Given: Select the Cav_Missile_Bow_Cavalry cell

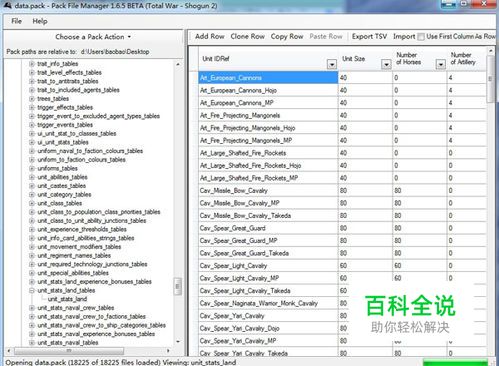Looking at the screenshot, I should 268,191.
